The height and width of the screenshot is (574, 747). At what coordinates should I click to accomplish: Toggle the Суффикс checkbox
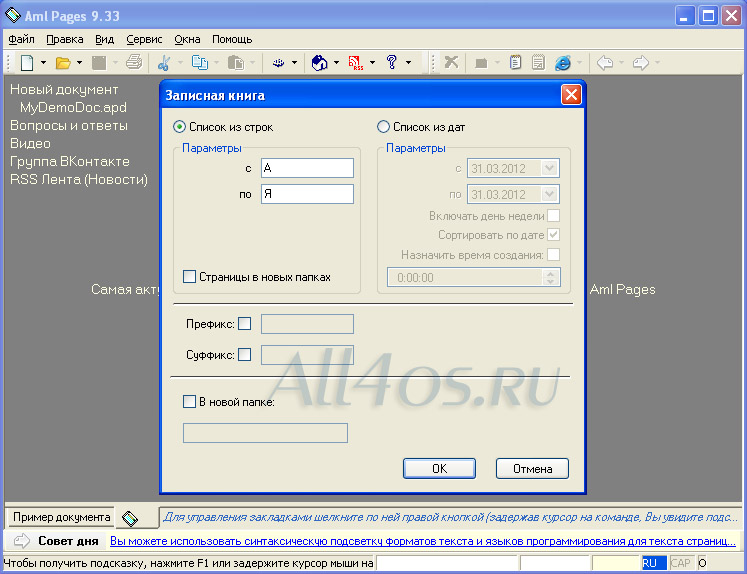coord(244,354)
